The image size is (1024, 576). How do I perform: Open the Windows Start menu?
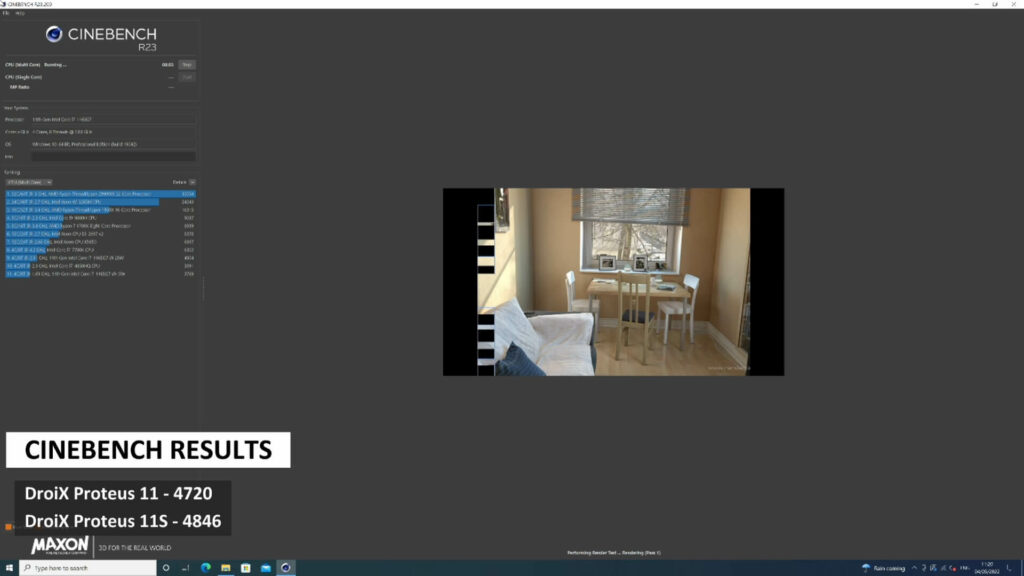pos(9,568)
